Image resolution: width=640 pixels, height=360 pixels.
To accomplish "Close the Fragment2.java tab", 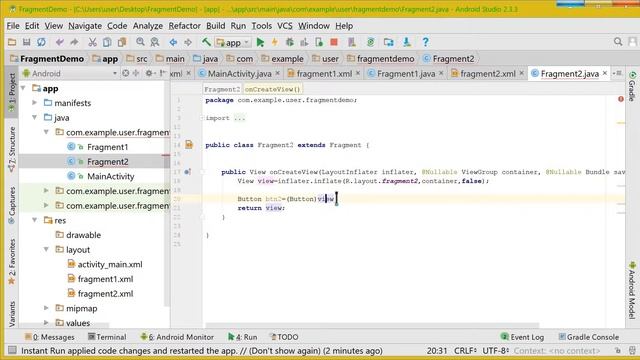I will tap(605, 73).
